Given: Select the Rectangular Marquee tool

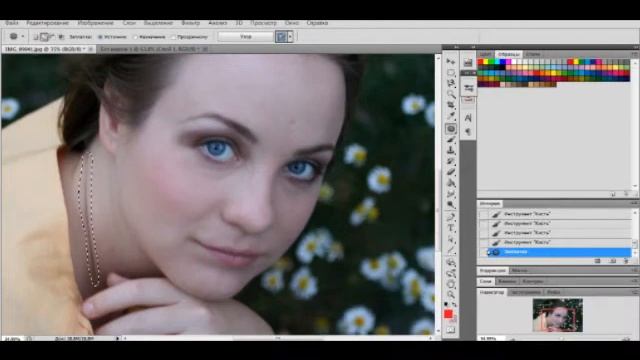Looking at the screenshot, I should coord(451,73).
